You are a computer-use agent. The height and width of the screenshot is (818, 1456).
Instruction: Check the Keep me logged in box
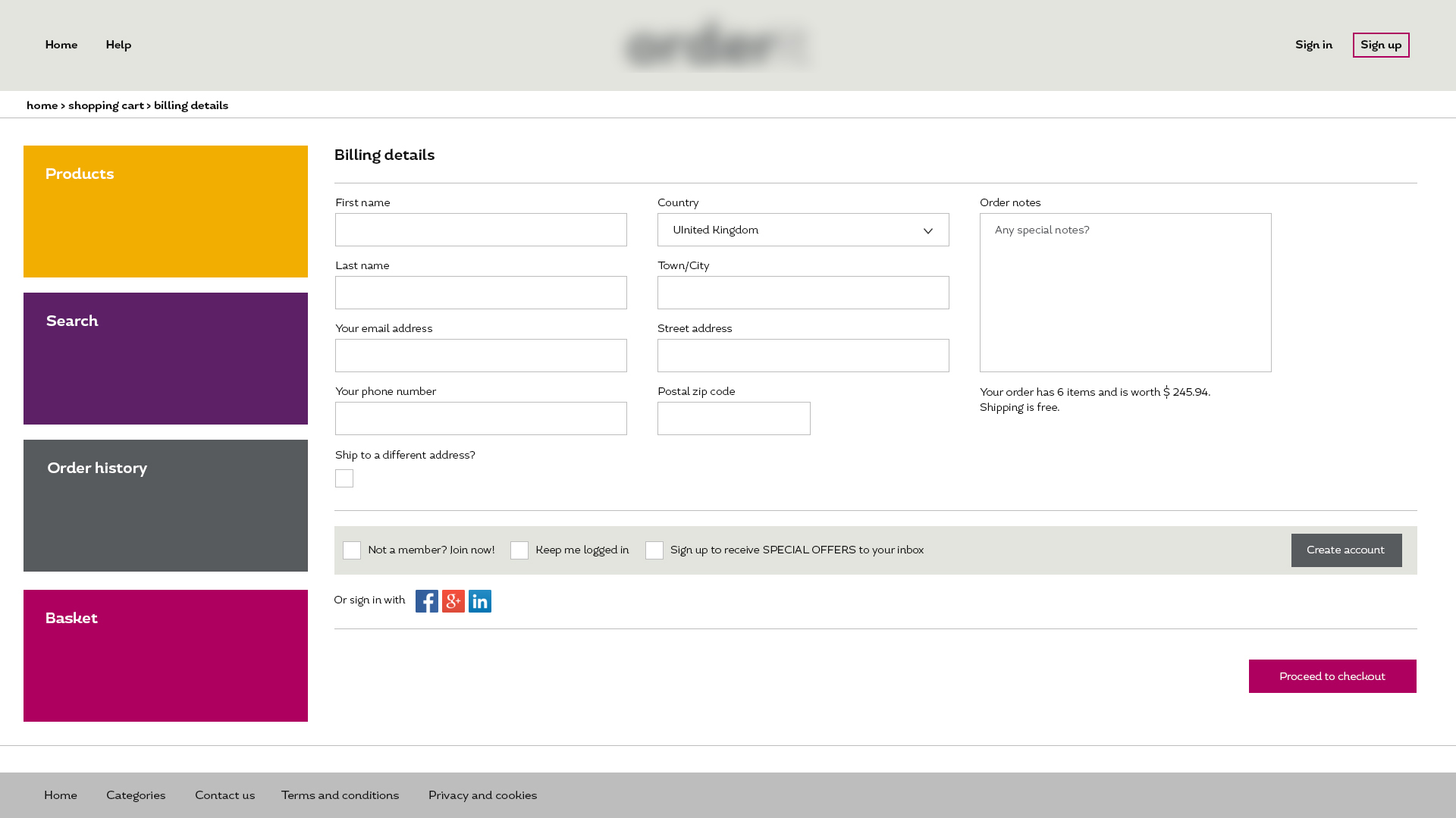point(519,550)
